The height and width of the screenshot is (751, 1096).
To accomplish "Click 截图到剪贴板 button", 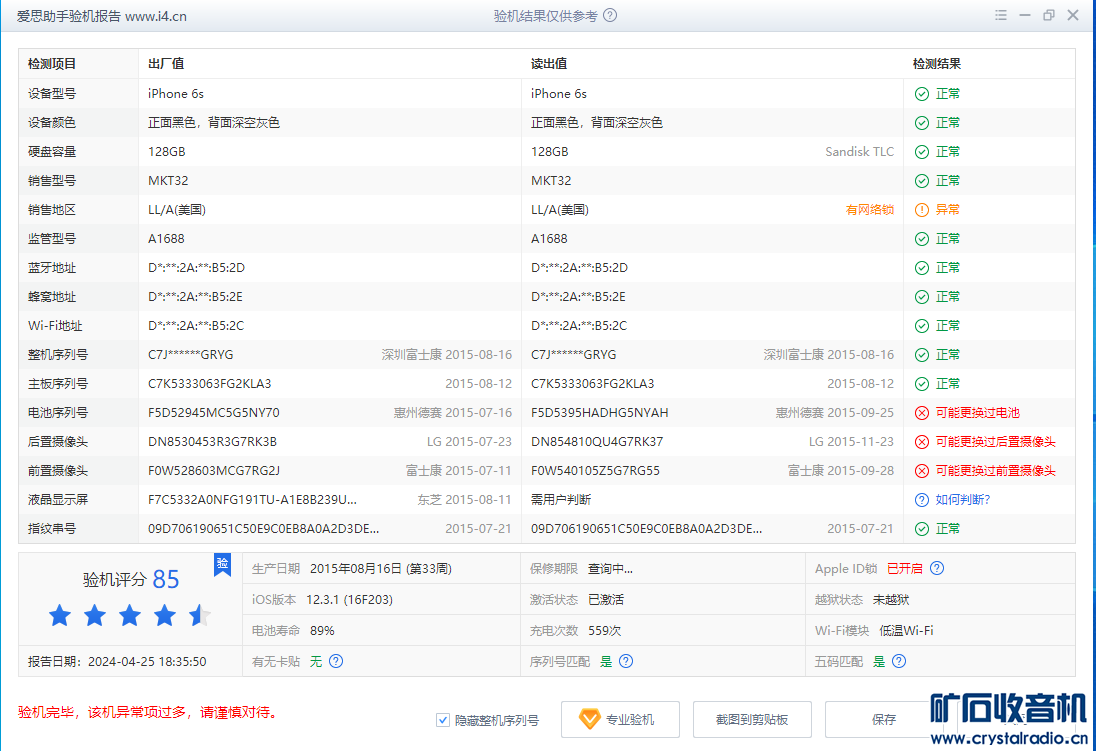I will (752, 720).
